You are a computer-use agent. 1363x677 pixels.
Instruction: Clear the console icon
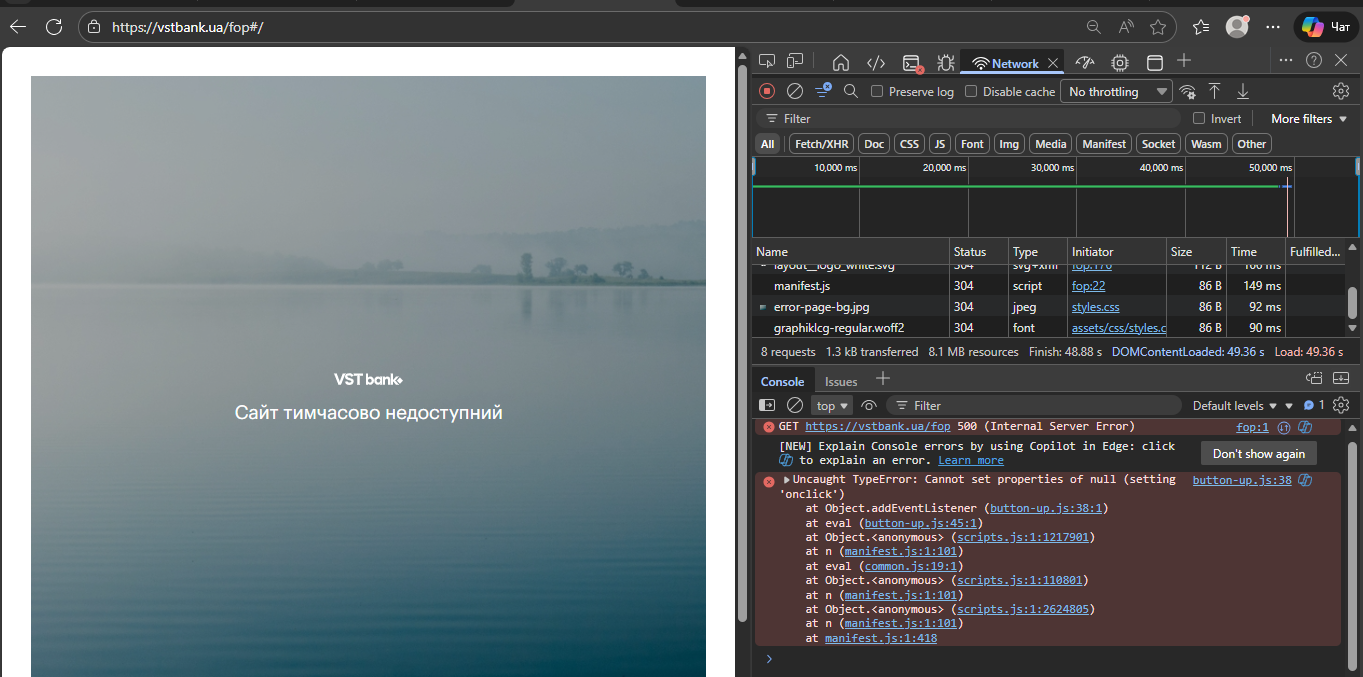(795, 405)
